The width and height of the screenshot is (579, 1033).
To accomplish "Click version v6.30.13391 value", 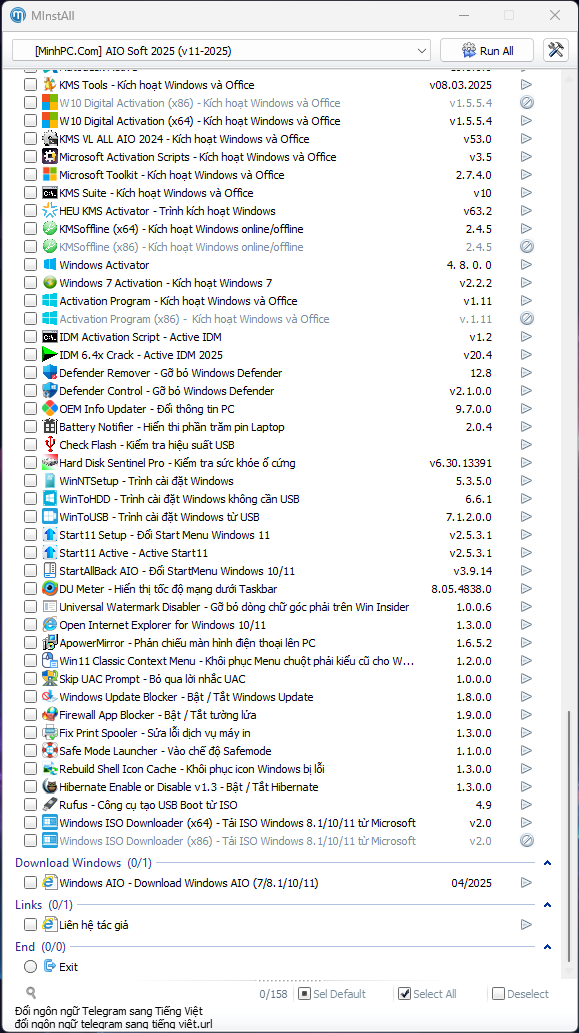I will 460,463.
